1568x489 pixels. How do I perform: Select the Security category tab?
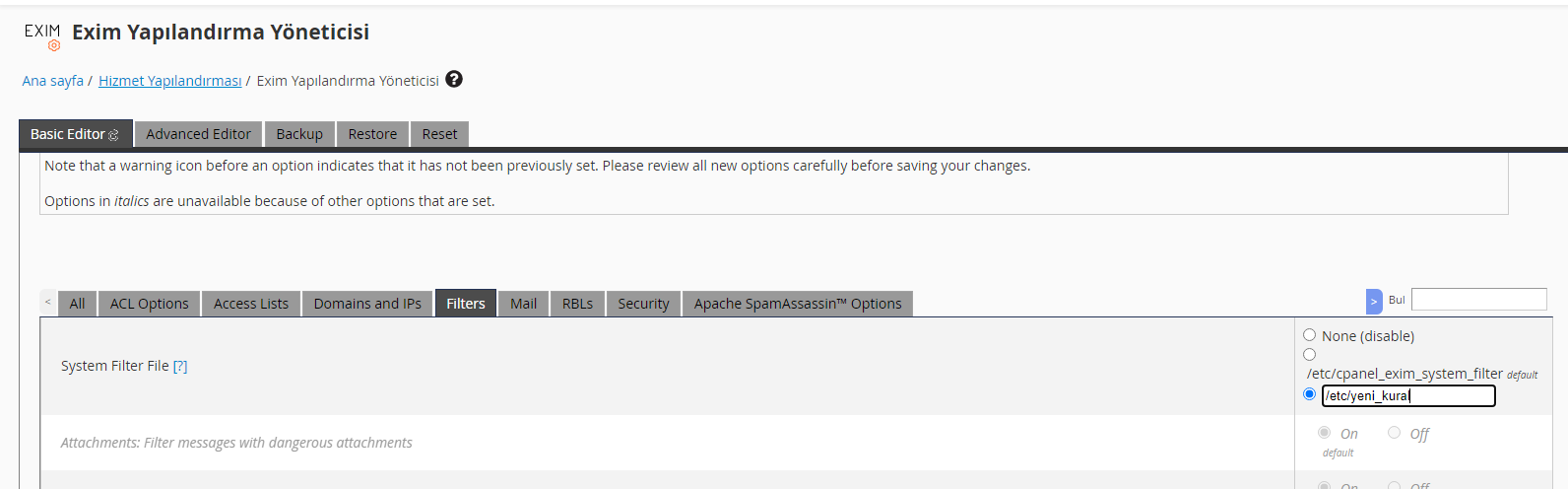(x=643, y=304)
